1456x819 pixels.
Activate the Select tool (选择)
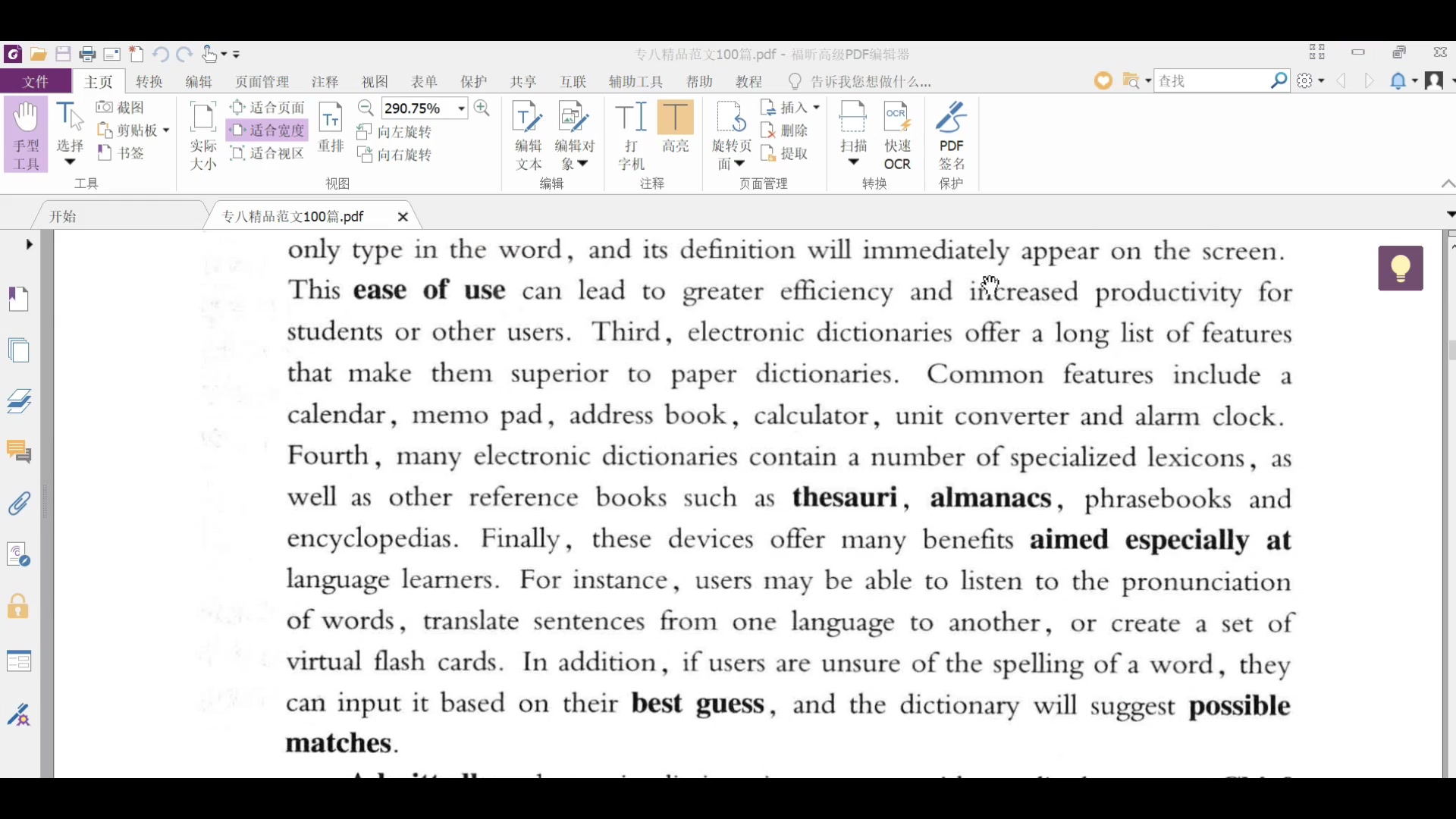coord(70,135)
